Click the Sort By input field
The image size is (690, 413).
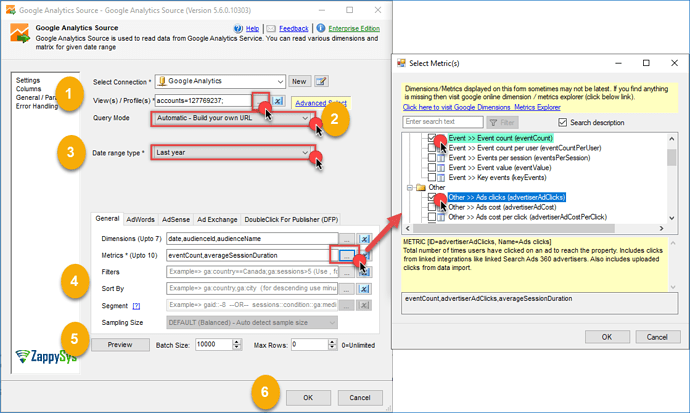[252, 289]
